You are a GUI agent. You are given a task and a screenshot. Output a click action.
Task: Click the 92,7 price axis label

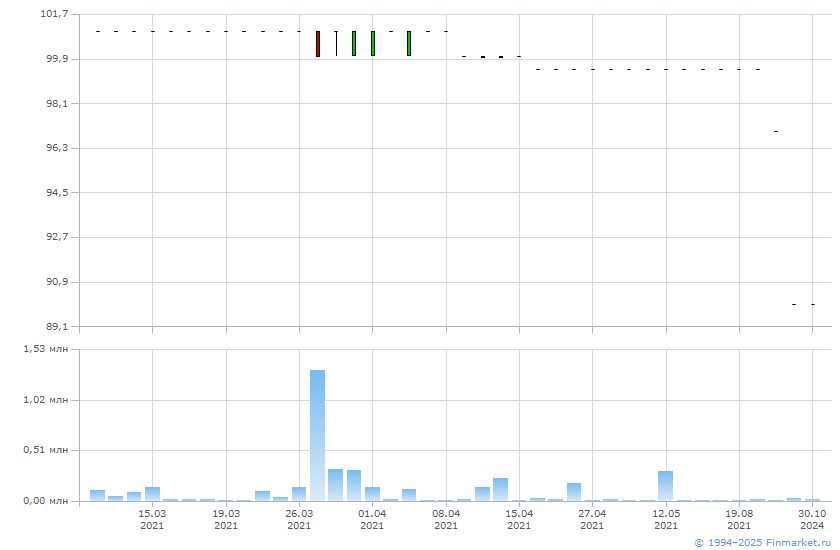(x=57, y=237)
